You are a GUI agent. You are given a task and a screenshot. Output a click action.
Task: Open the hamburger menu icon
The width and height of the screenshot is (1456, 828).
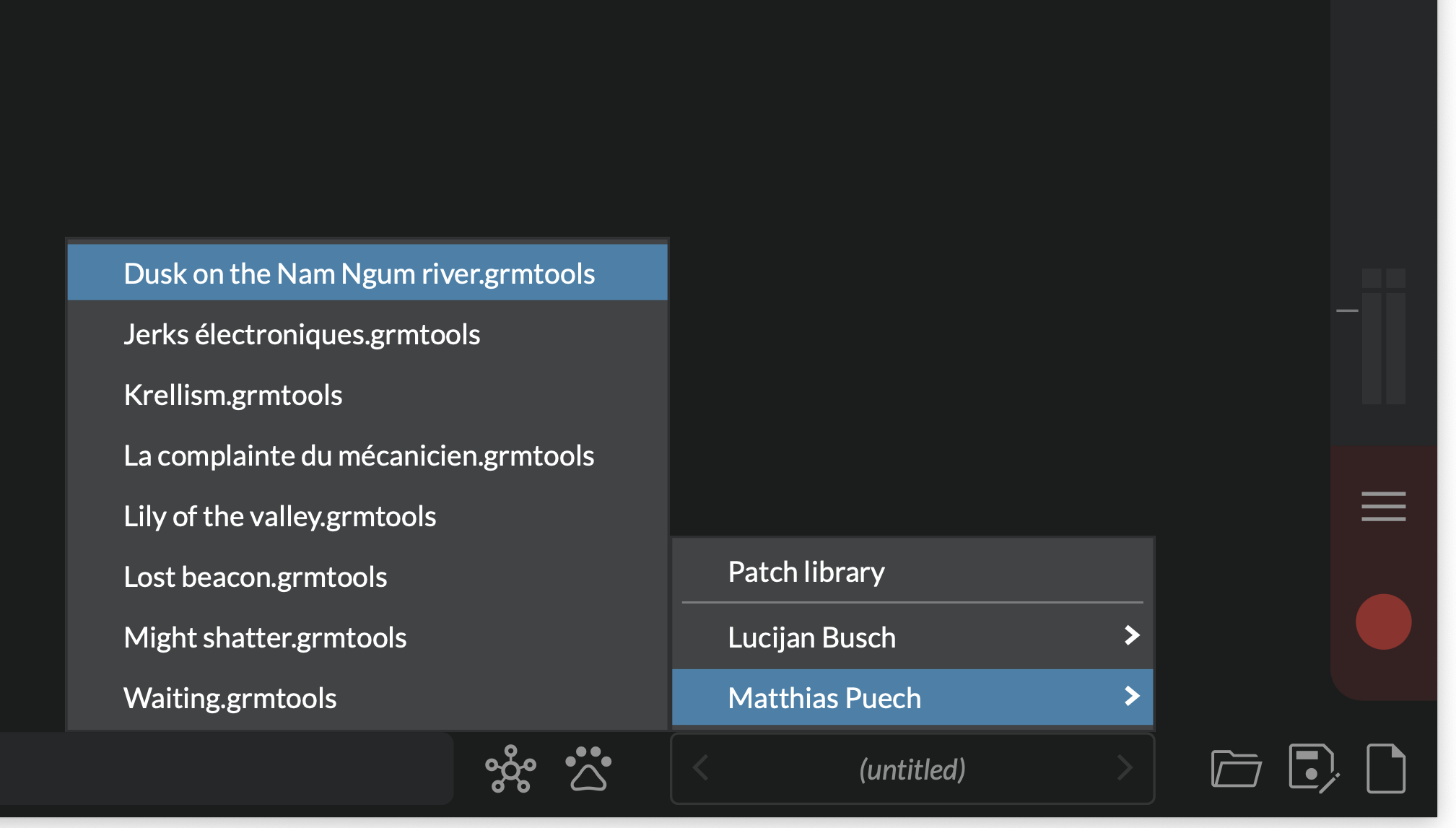(x=1383, y=506)
